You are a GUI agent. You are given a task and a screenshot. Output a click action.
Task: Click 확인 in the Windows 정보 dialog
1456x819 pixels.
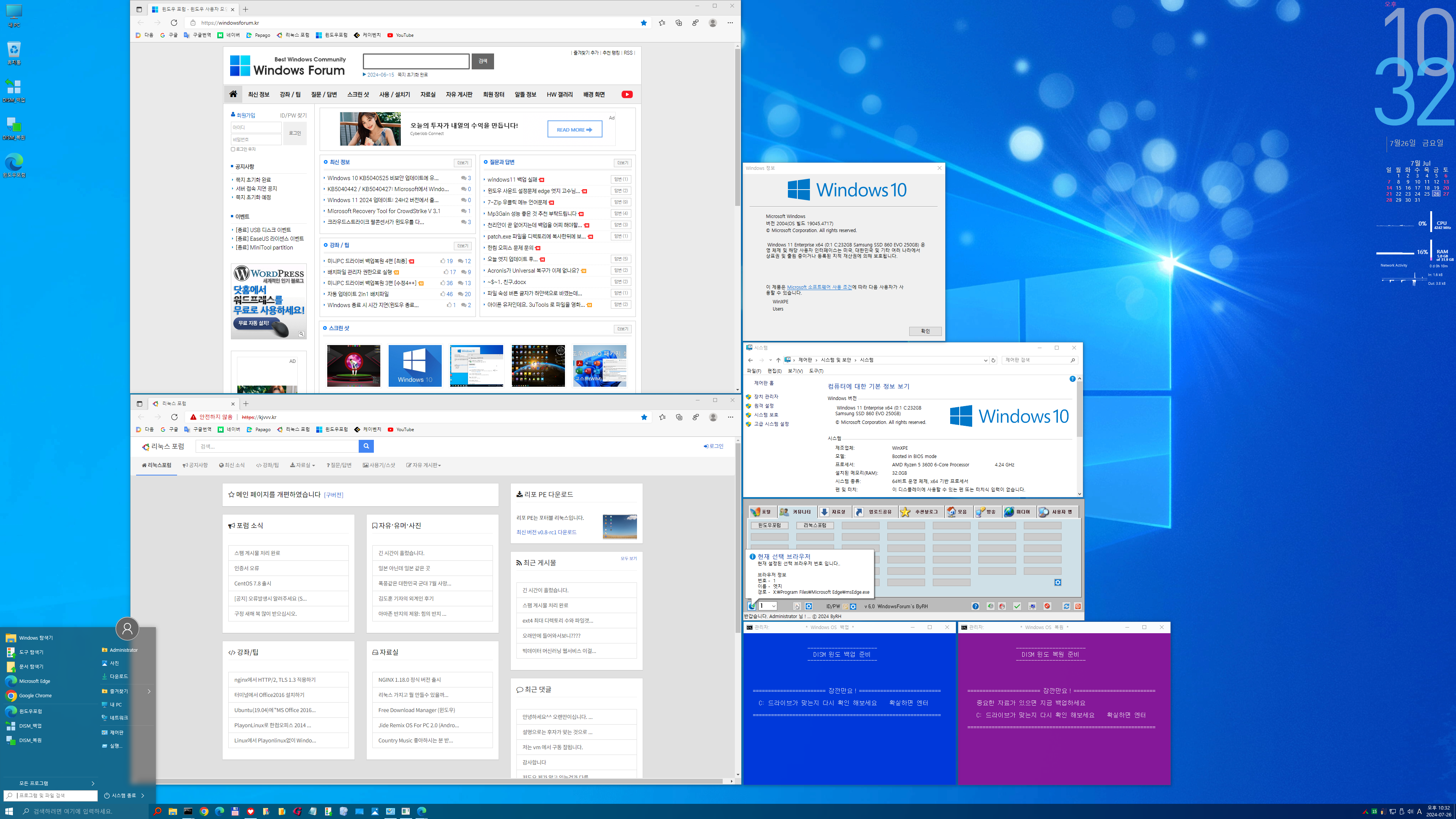point(925,331)
